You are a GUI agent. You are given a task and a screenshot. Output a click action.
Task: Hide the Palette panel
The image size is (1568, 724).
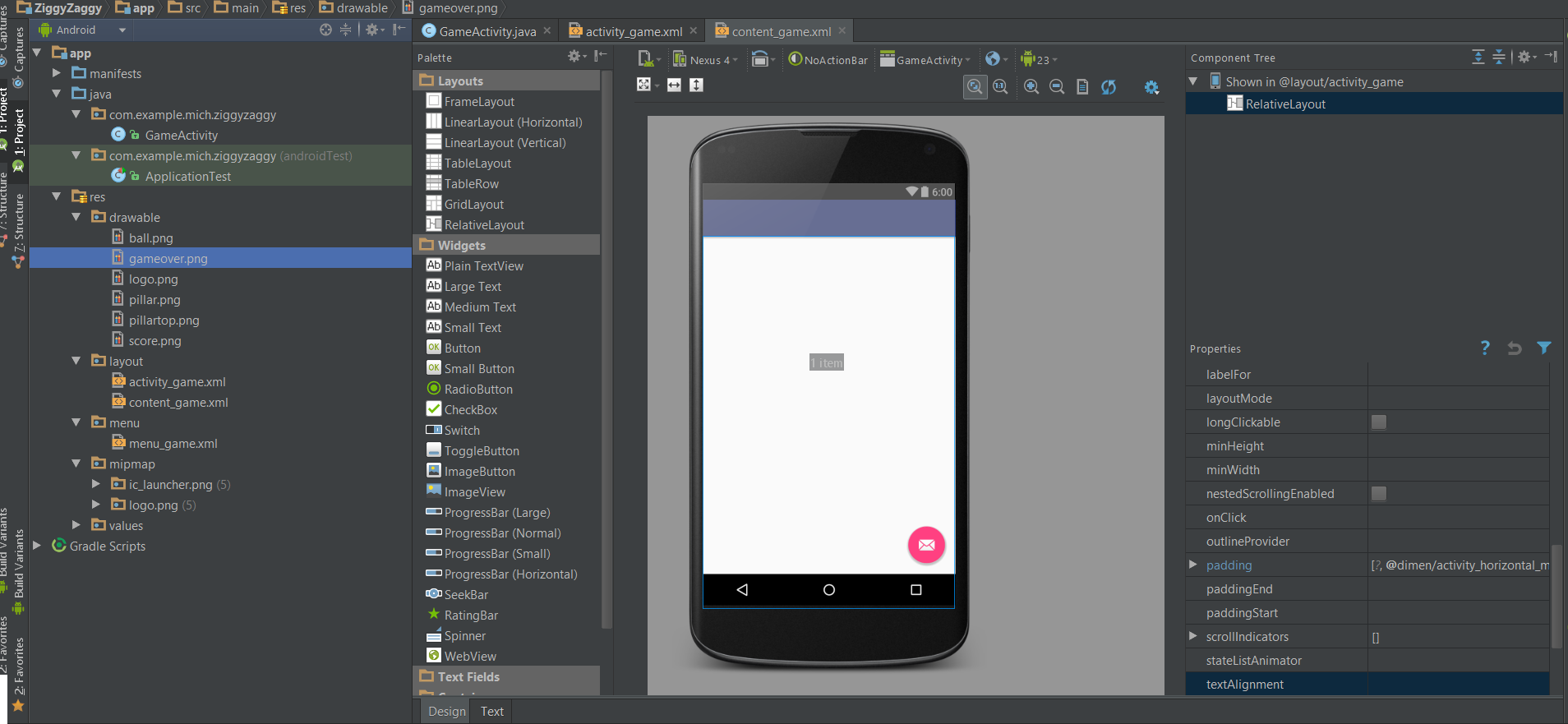point(601,56)
